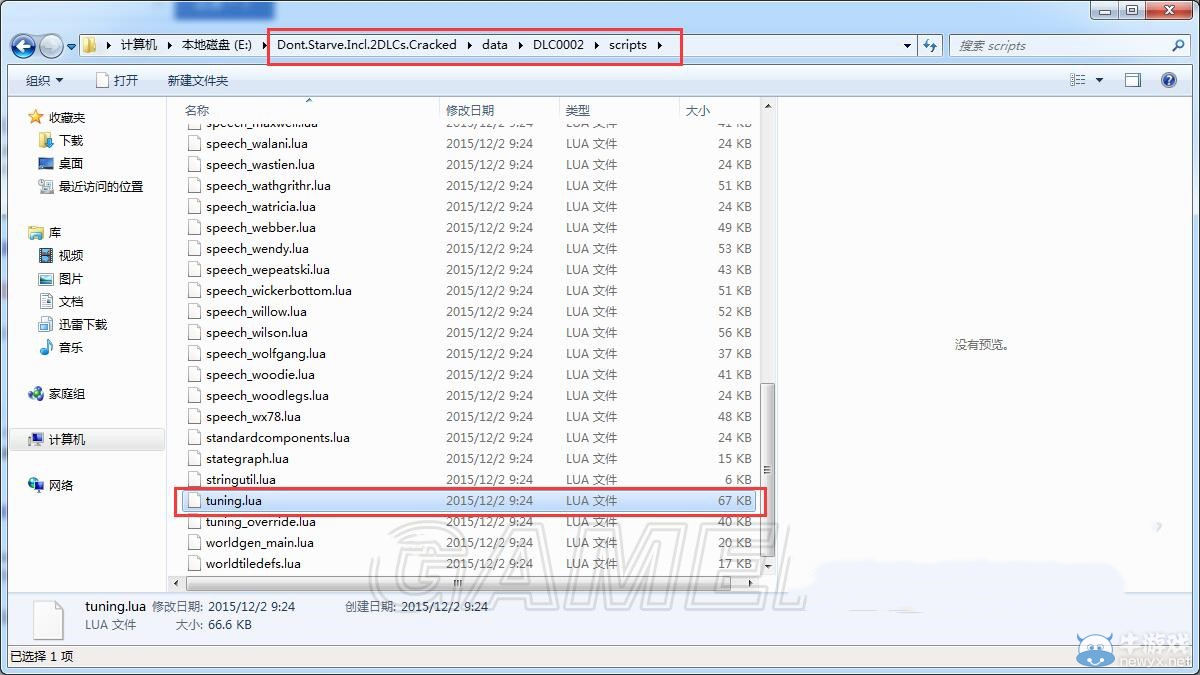Select 迅雷下载 in the library list
The height and width of the screenshot is (675, 1200).
click(x=82, y=325)
